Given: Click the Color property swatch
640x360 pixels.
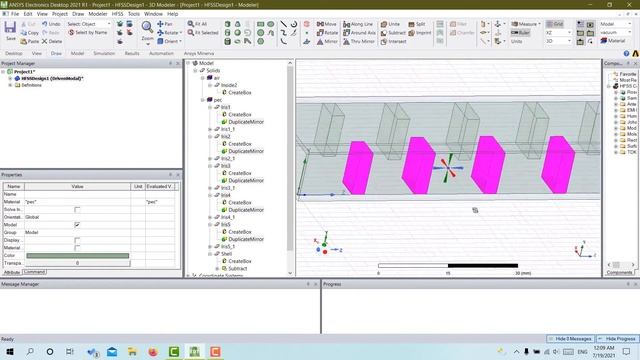Looking at the screenshot, I should point(78,256).
